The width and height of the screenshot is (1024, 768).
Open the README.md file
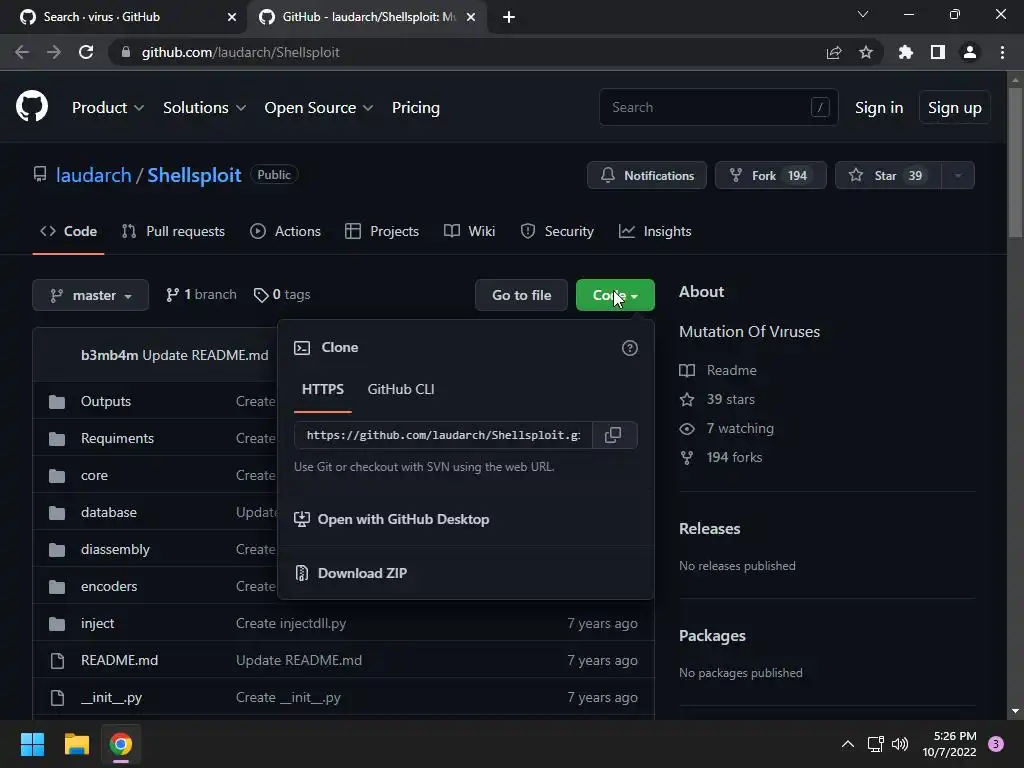120,660
